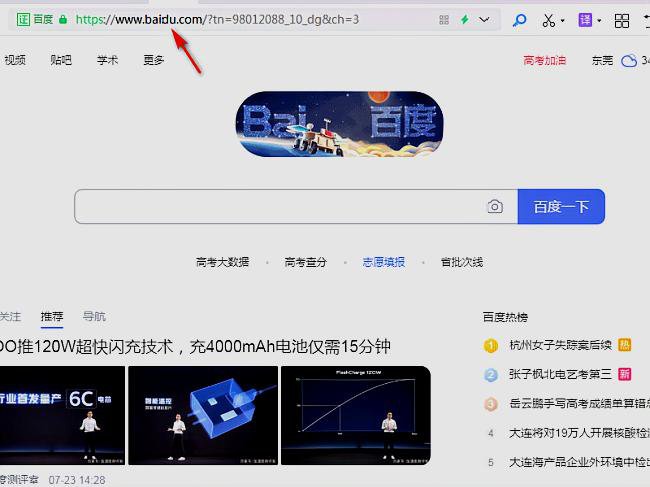
Task: Open the blue 志愿填报 link
Action: coord(384,262)
